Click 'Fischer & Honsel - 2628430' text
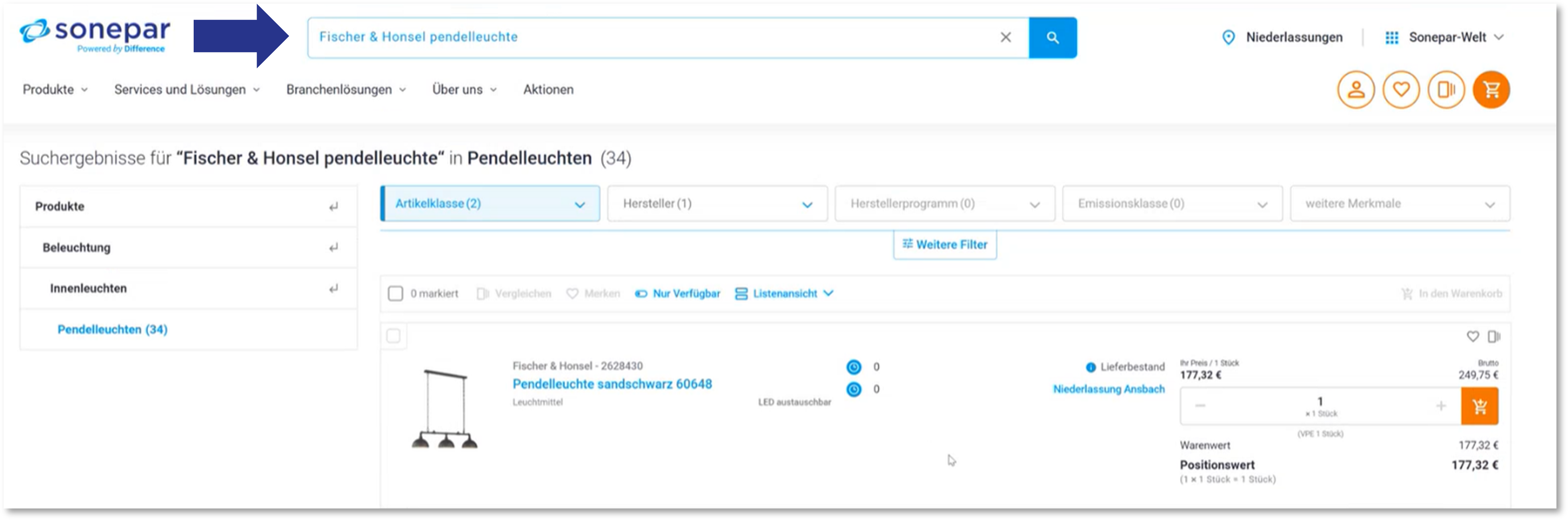1568x520 pixels. [577, 366]
